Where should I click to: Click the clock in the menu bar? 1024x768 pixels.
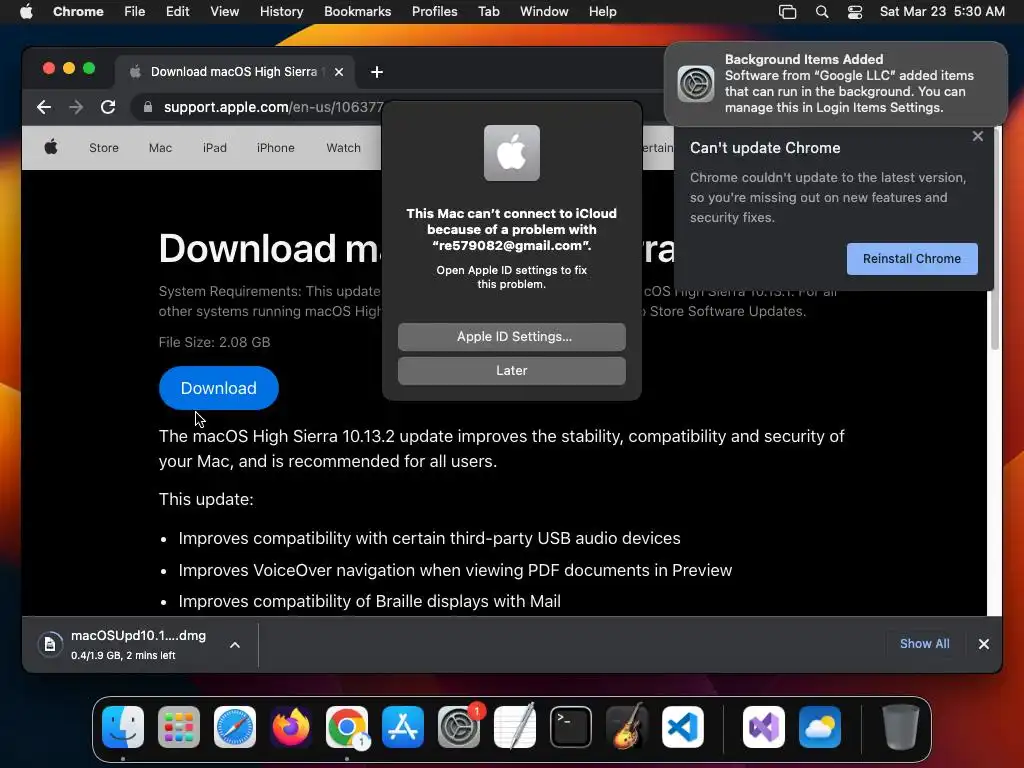click(942, 12)
